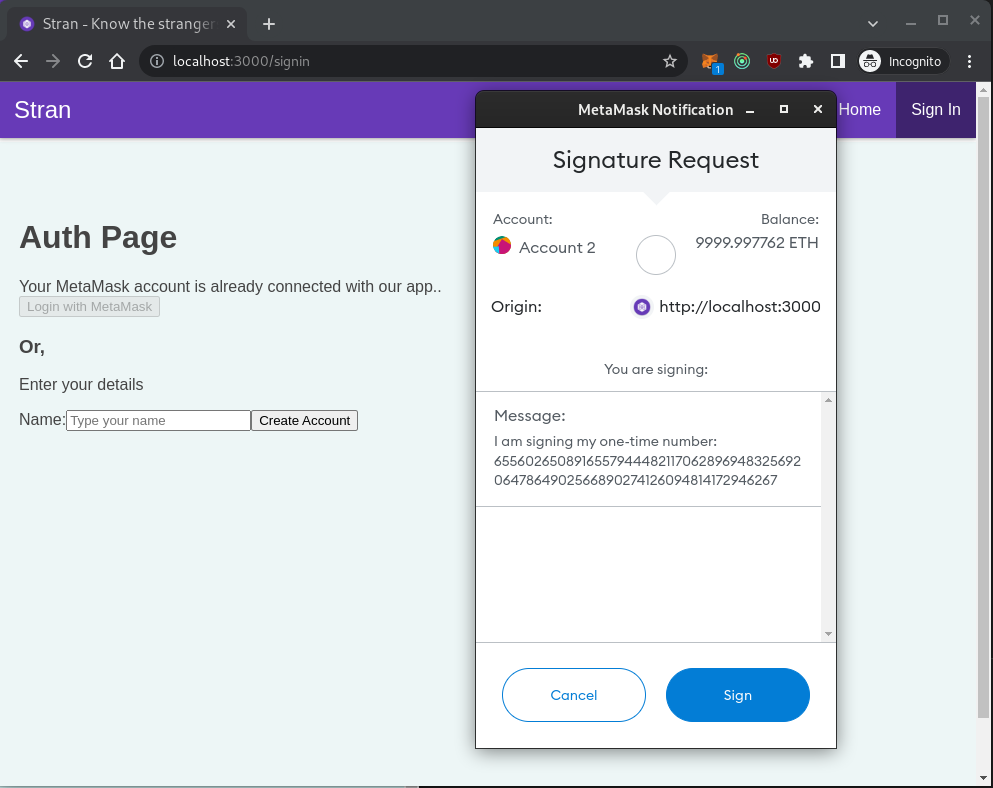The image size is (993, 788).
Task: Click the Auth Page heading
Action: [x=98, y=238]
